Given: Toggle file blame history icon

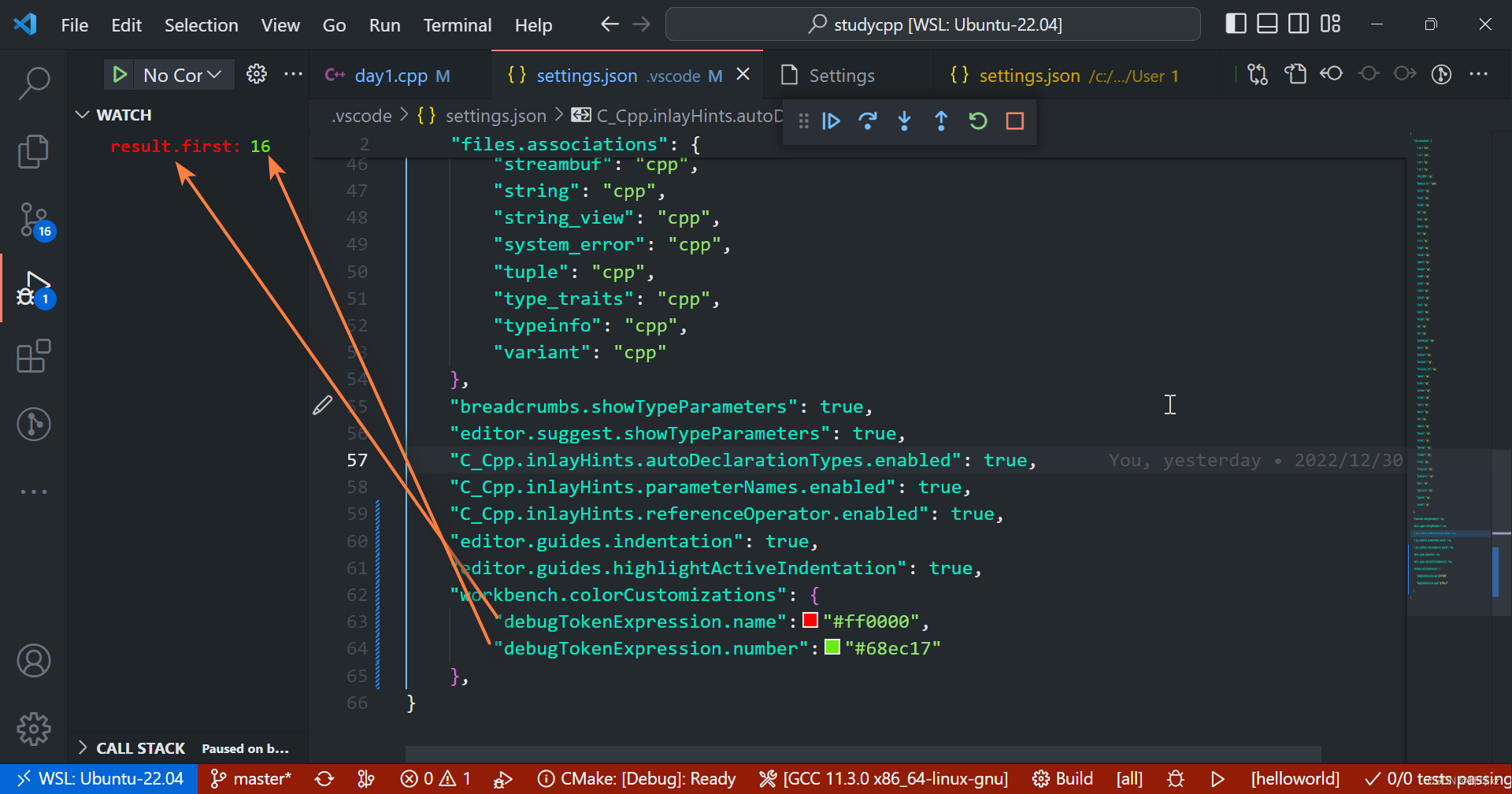Looking at the screenshot, I should [x=1441, y=74].
